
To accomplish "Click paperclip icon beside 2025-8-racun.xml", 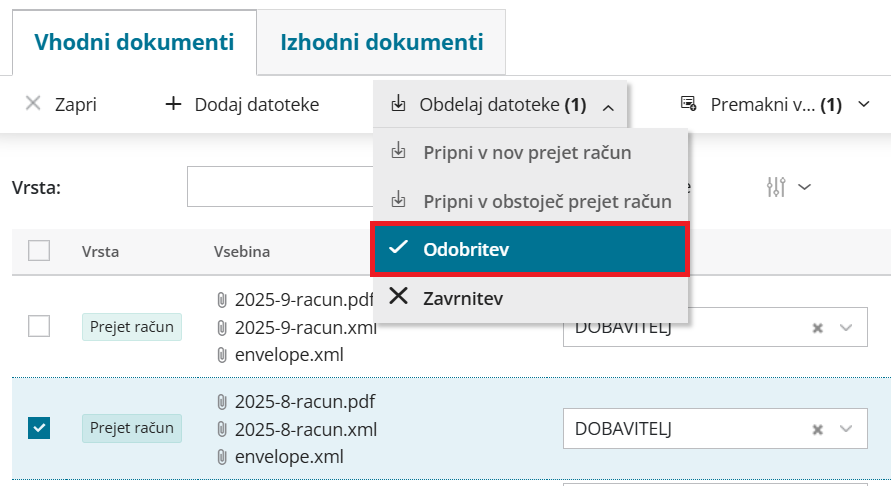I will pyautogui.click(x=222, y=430).
